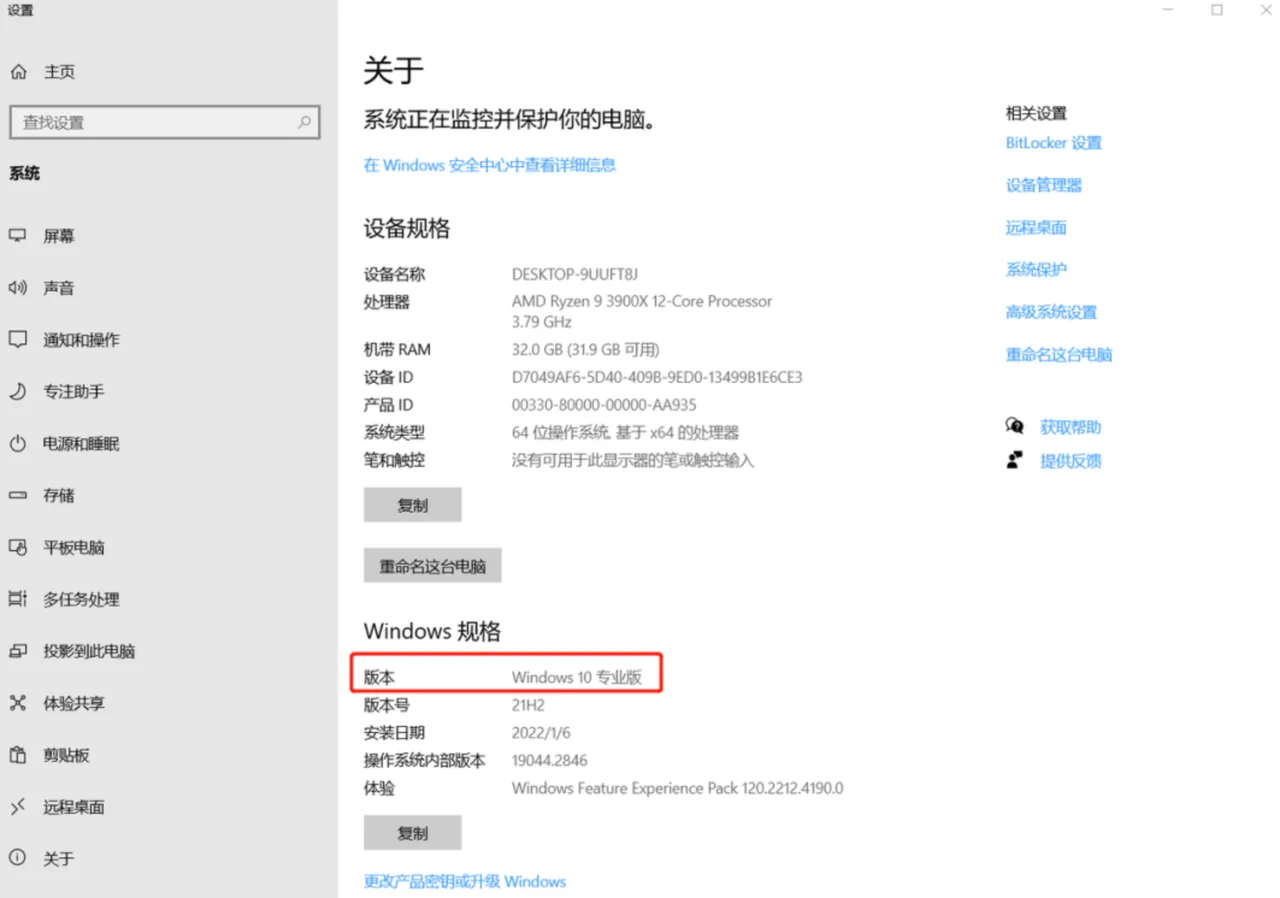The width and height of the screenshot is (1280, 898).
Task: Open Sound (声音) speaker icon
Action: (18, 288)
